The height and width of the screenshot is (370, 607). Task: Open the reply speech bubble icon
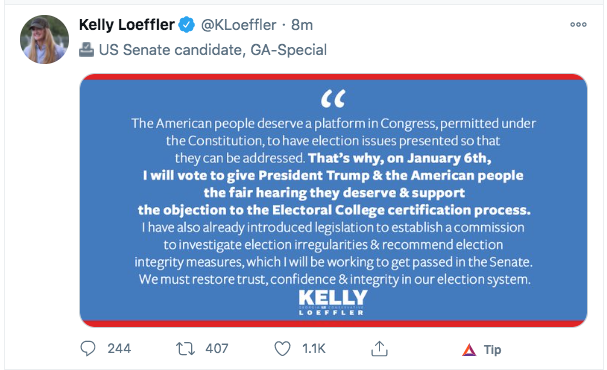pos(88,348)
